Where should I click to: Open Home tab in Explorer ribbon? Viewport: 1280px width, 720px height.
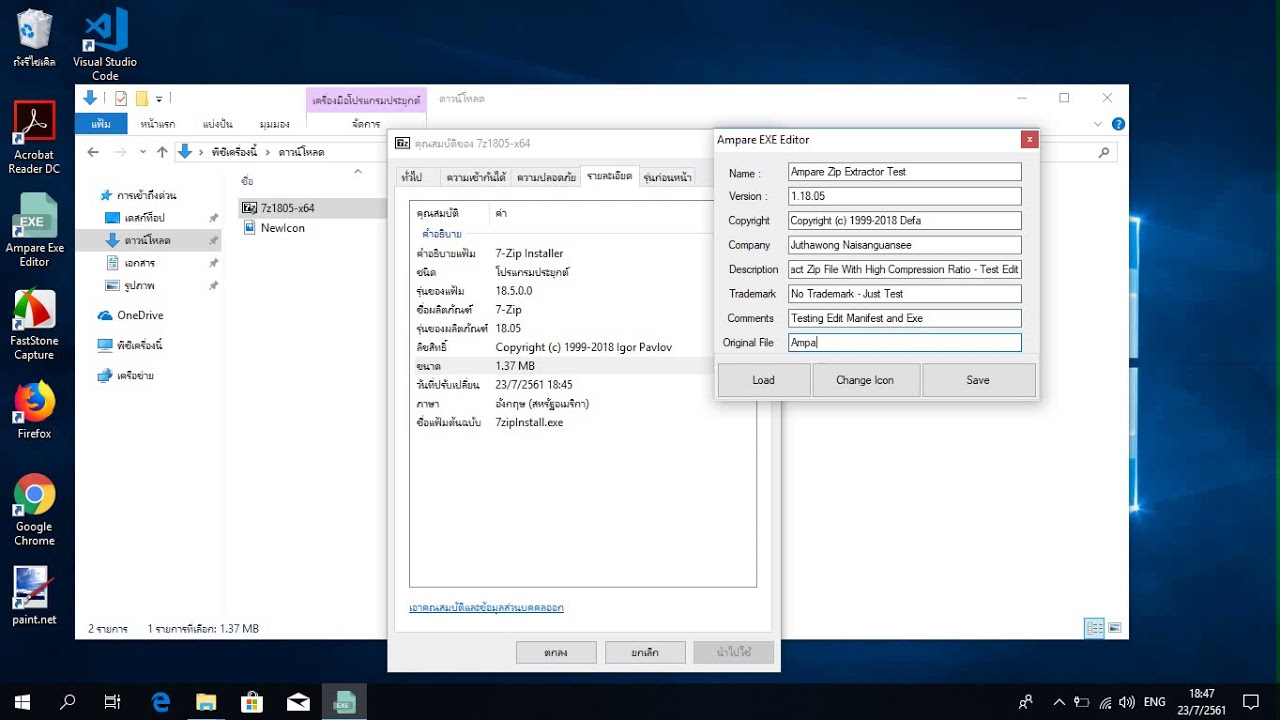(x=158, y=124)
